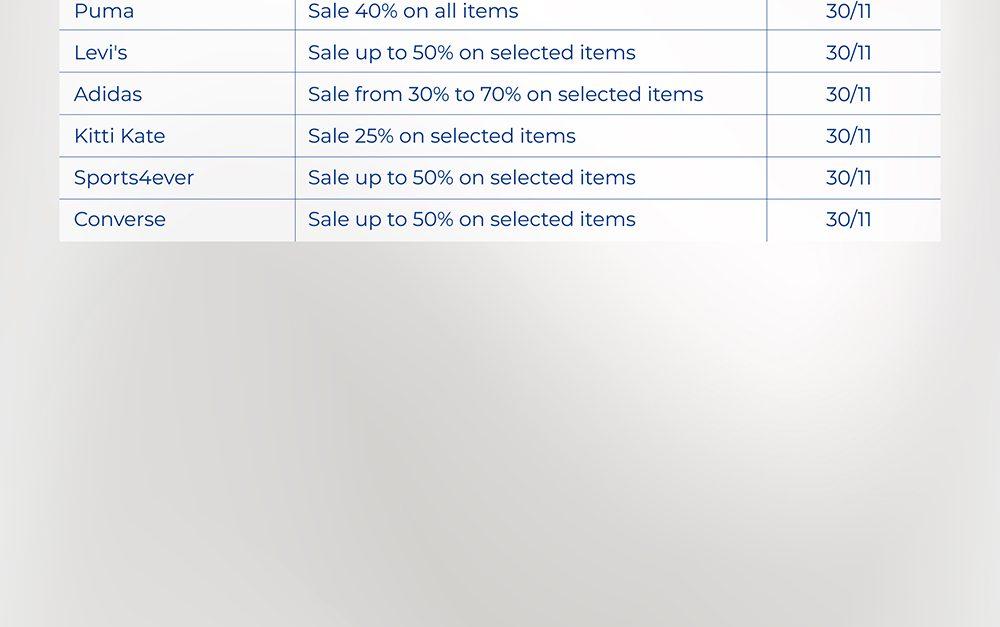This screenshot has width=1000, height=627.
Task: Select the Converse brand name cell
Action: [120, 220]
